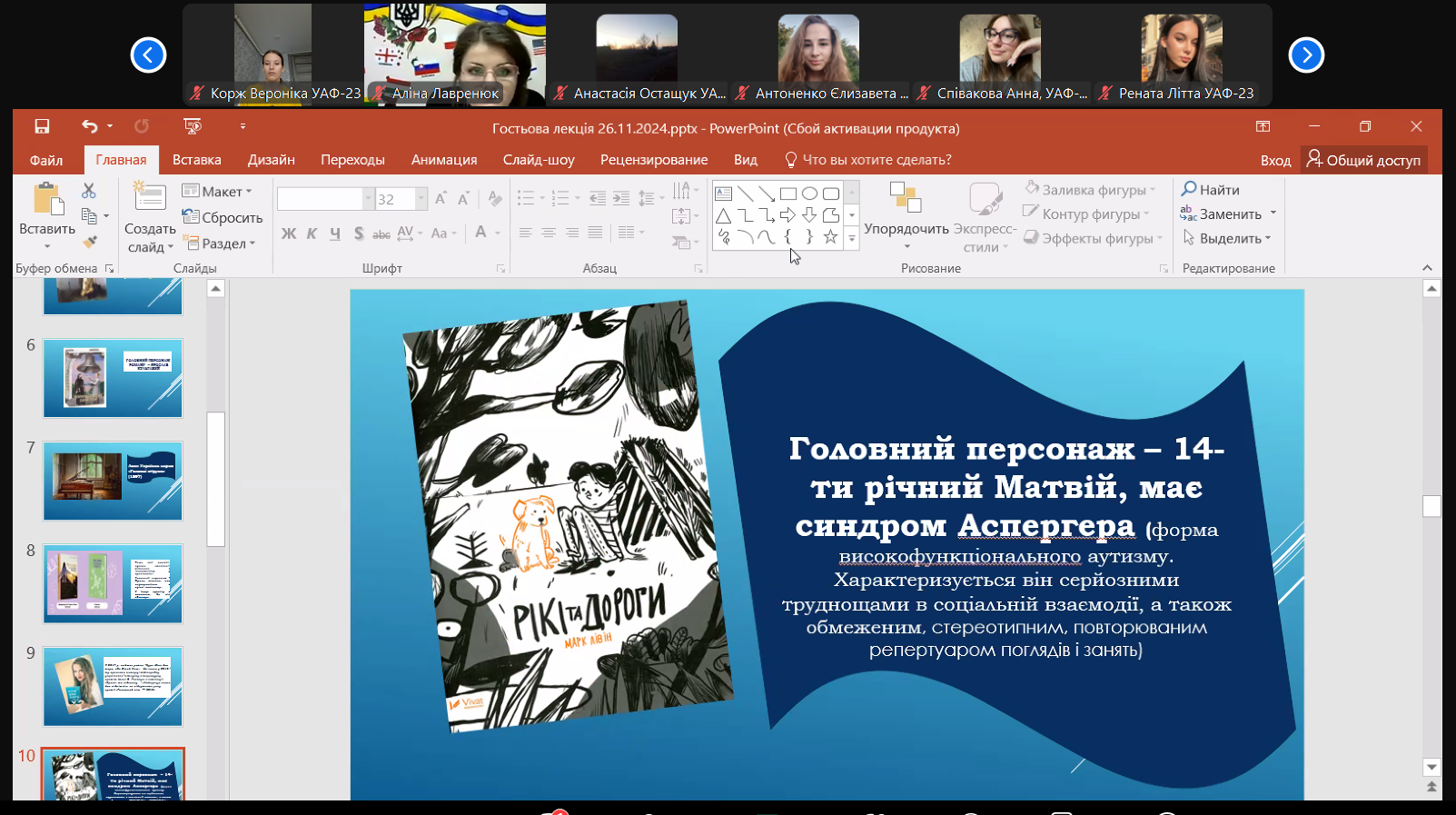Toggle center text alignment
The image size is (1456, 815).
549,234
